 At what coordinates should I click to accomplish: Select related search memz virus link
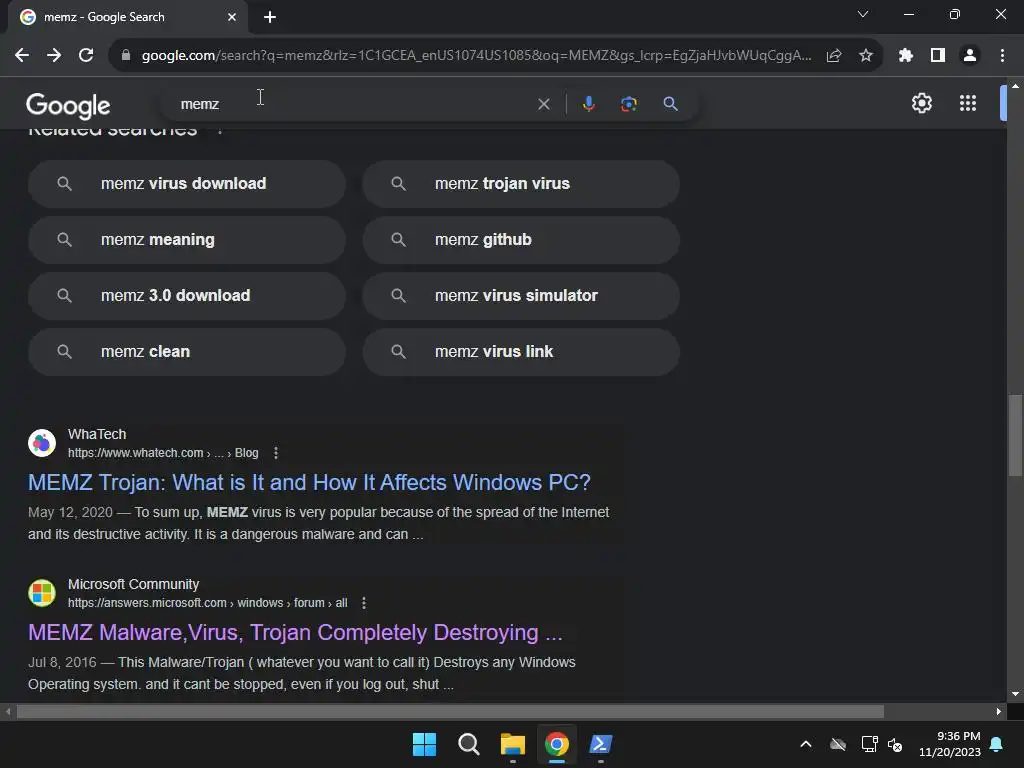pos(520,352)
